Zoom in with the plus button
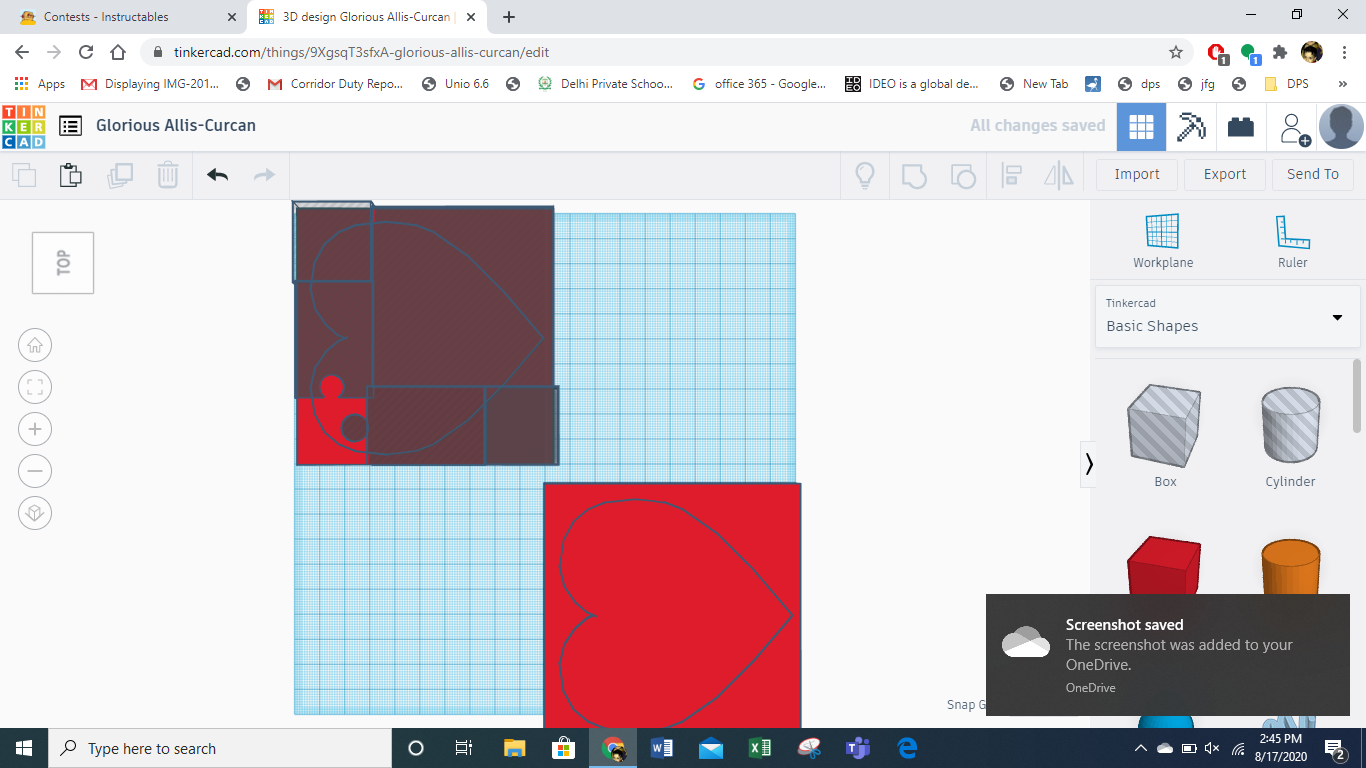Screen dimensions: 1366x768 (35, 430)
